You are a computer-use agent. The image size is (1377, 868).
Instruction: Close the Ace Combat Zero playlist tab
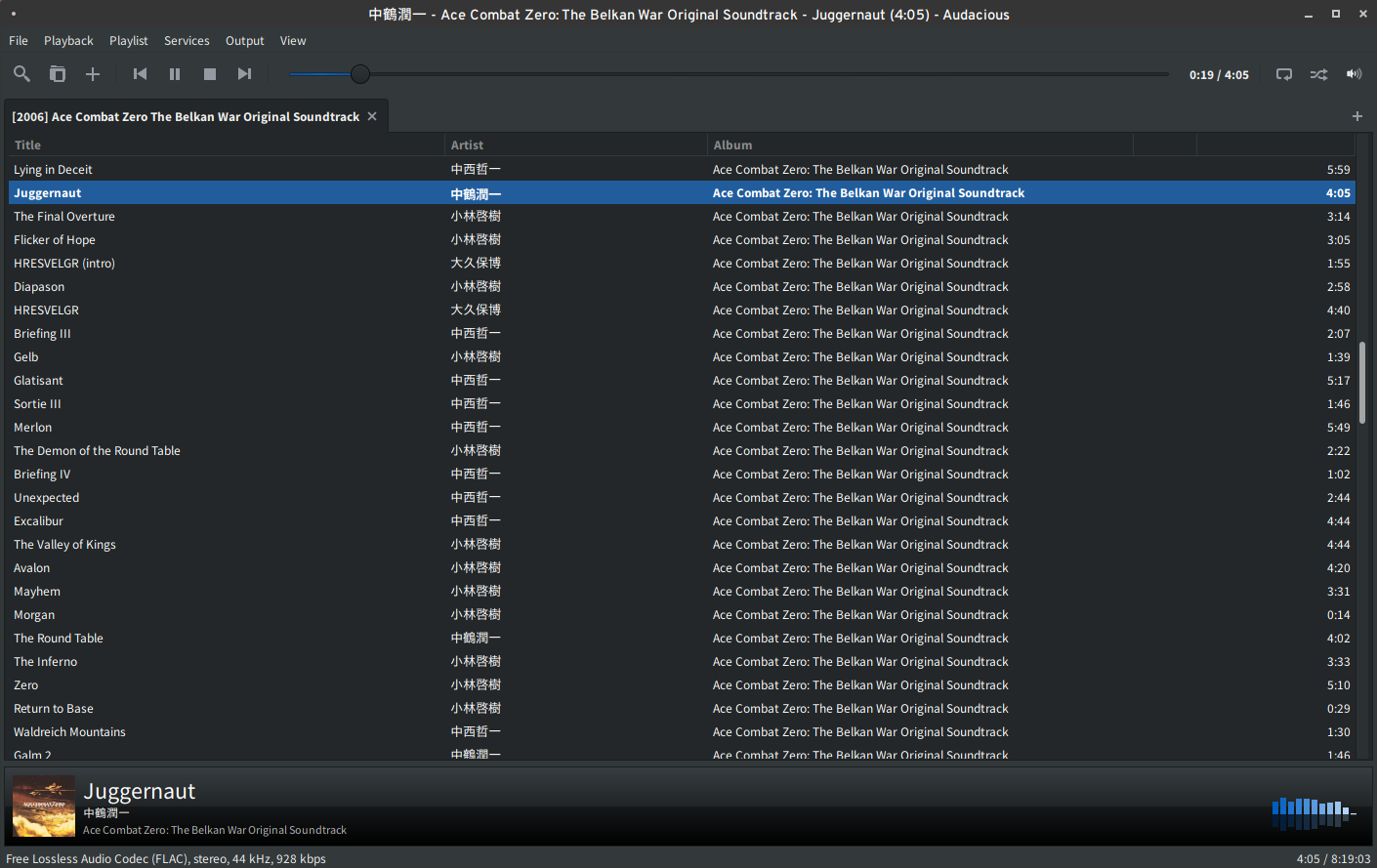(372, 116)
